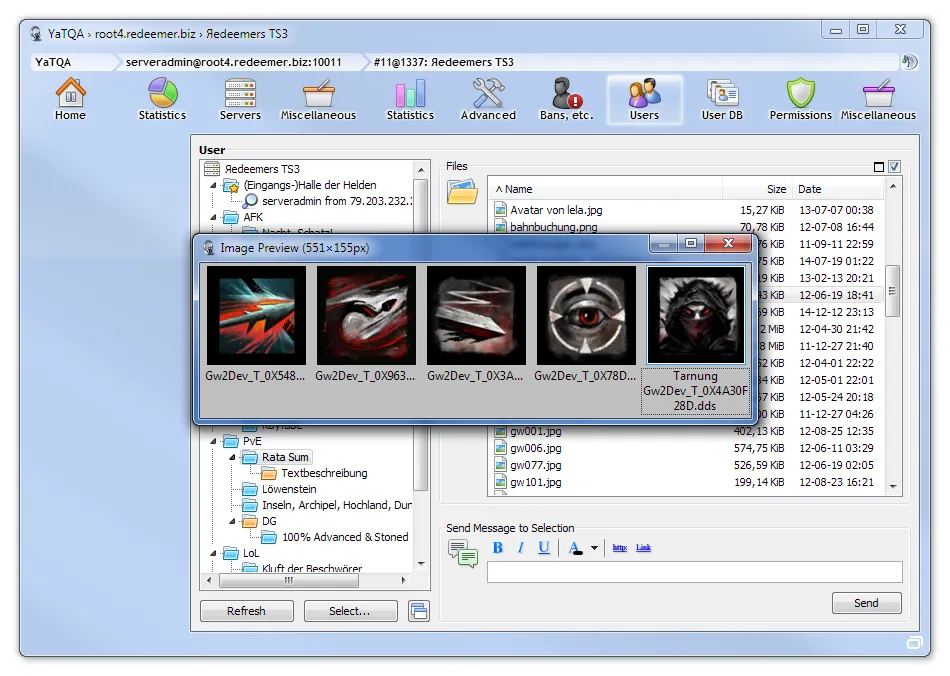Select the Löwenstein channel
Screen dimensions: 950x676
[x=289, y=489]
